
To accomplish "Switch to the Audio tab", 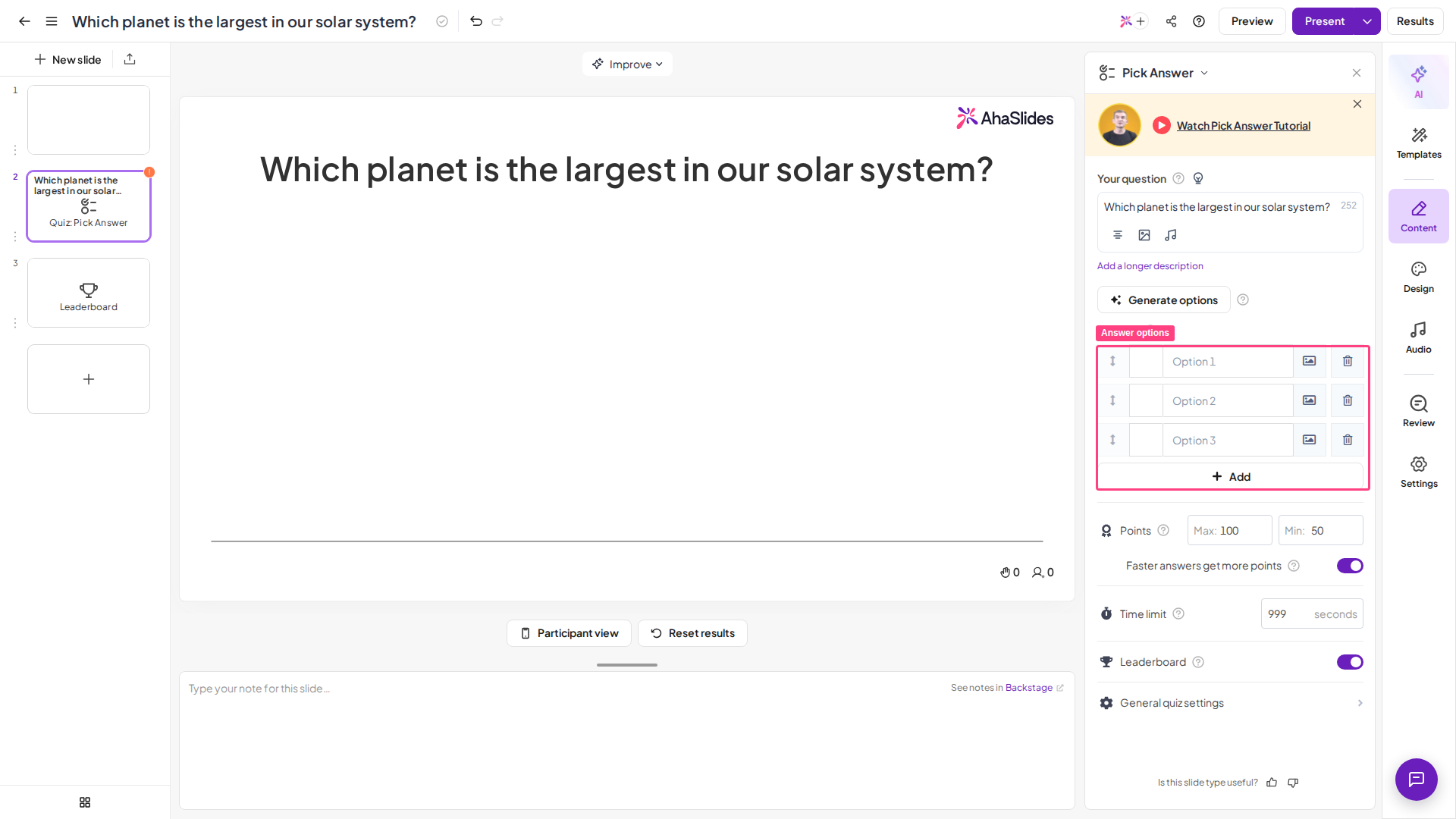I will tap(1418, 338).
